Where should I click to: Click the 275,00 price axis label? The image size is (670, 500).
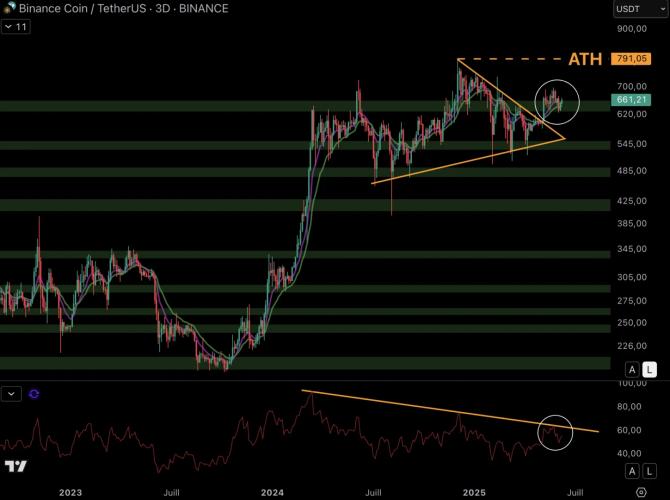(632, 301)
